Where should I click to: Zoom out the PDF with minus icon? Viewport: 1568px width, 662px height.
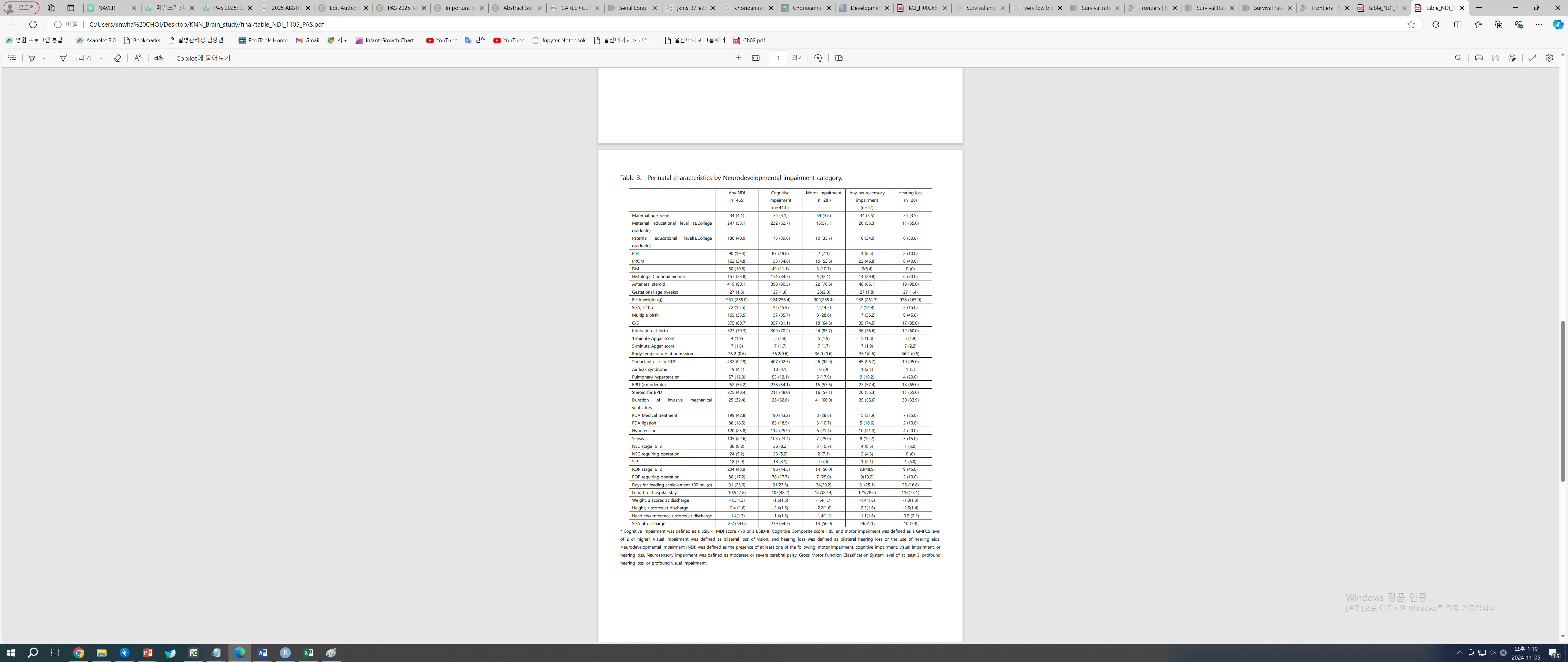[x=722, y=58]
